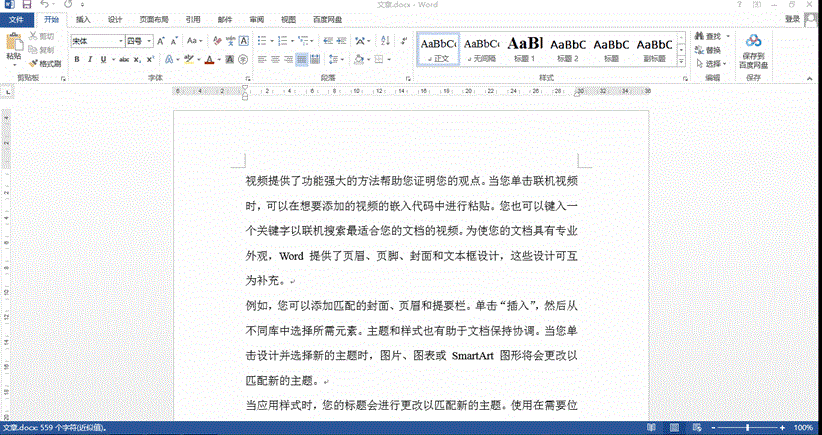This screenshot has width=822, height=435.
Task: Open the Page Layout (页面布局) tab
Action: [153, 19]
